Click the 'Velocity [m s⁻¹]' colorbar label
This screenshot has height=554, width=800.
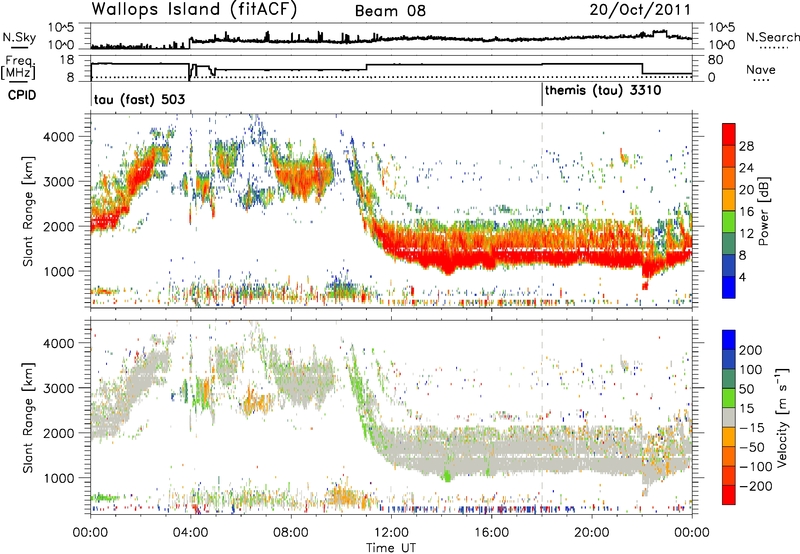click(781, 417)
